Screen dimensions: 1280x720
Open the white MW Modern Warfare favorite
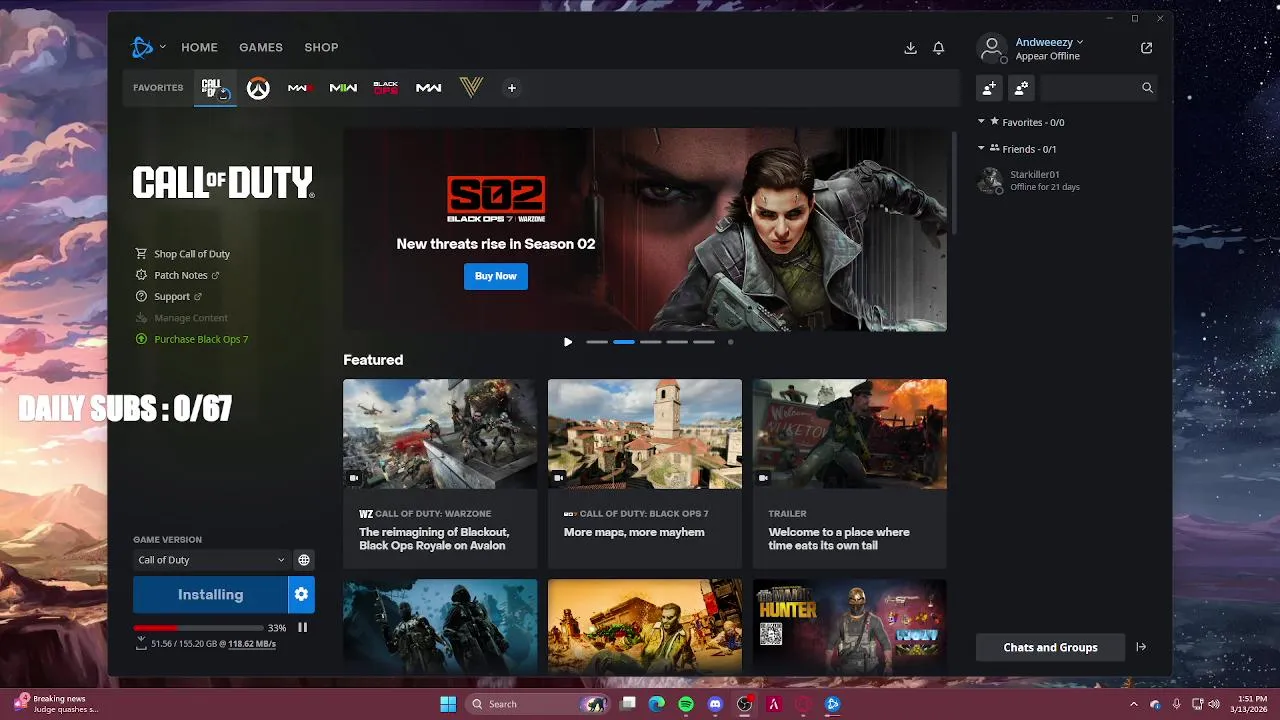point(428,88)
